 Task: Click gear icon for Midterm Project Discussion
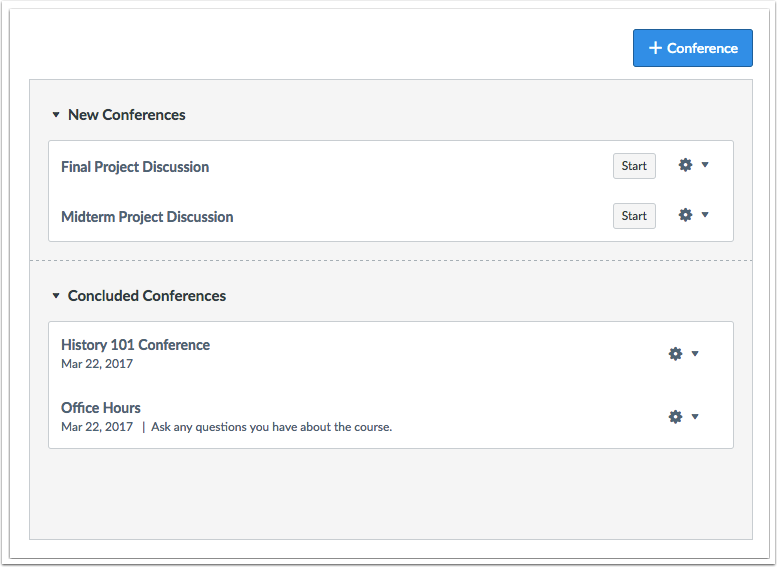685,215
